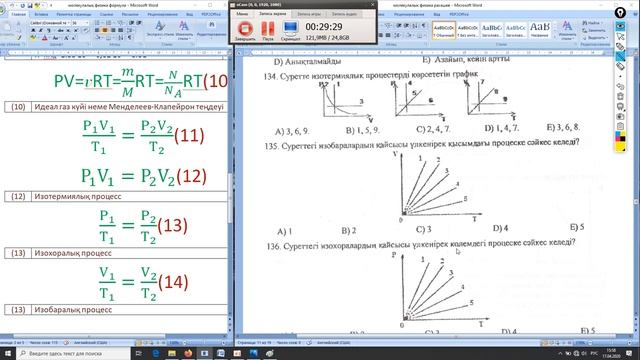Open Изменить стили menu in right Word

coord(567,31)
